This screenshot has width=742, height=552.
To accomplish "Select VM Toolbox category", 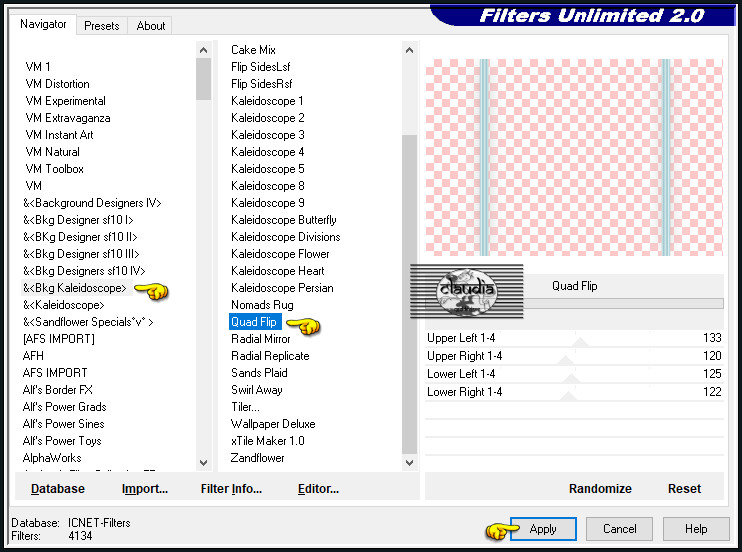I will pyautogui.click(x=54, y=169).
